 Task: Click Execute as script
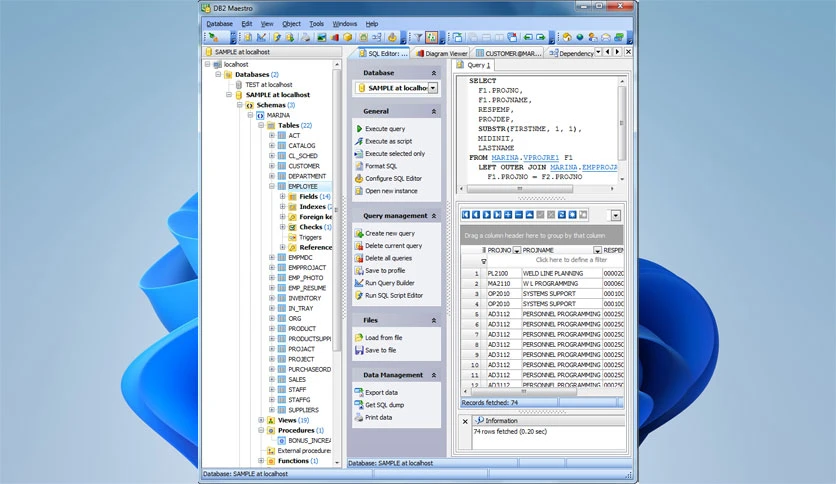coord(384,141)
